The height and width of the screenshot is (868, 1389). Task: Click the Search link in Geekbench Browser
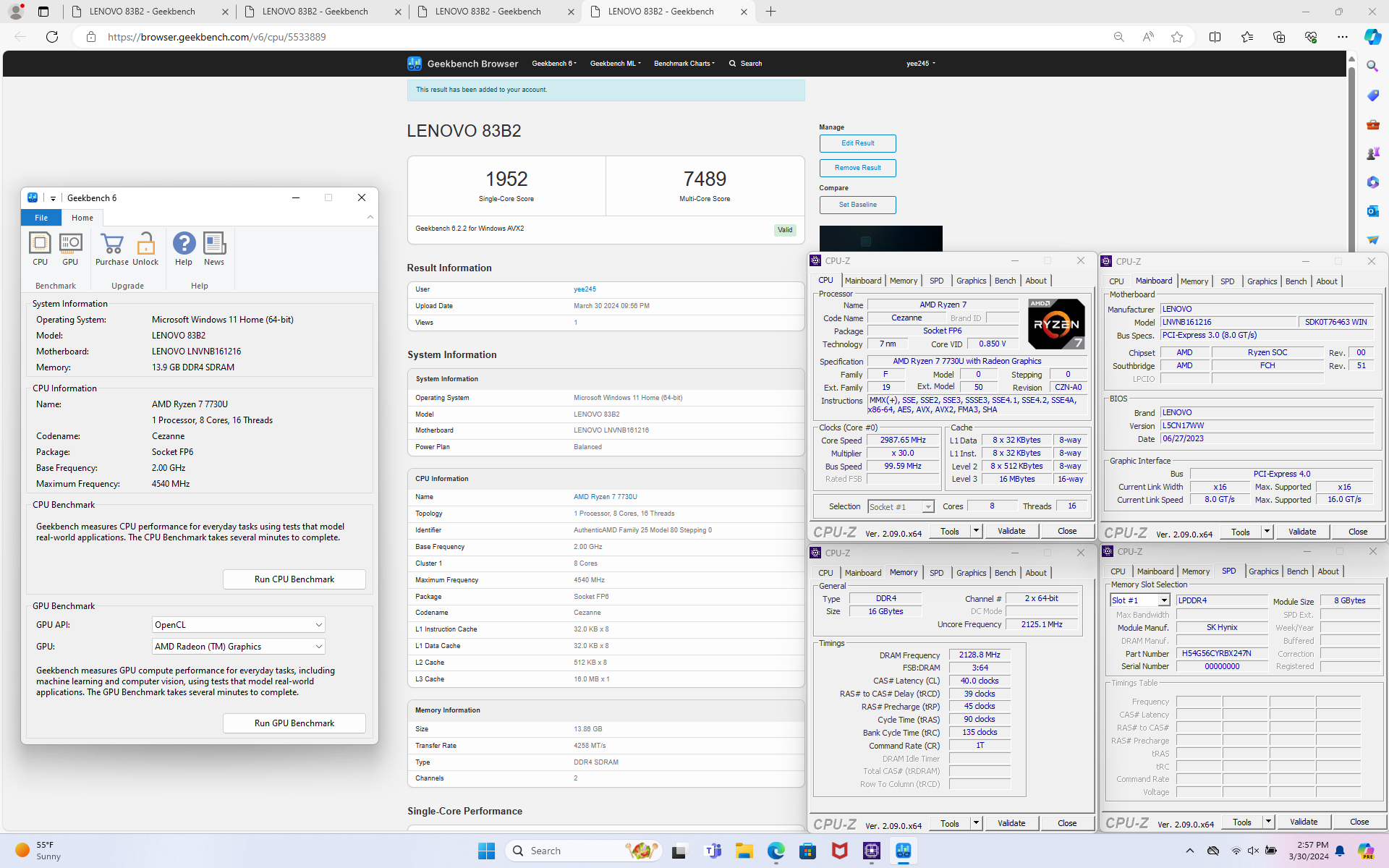click(745, 64)
